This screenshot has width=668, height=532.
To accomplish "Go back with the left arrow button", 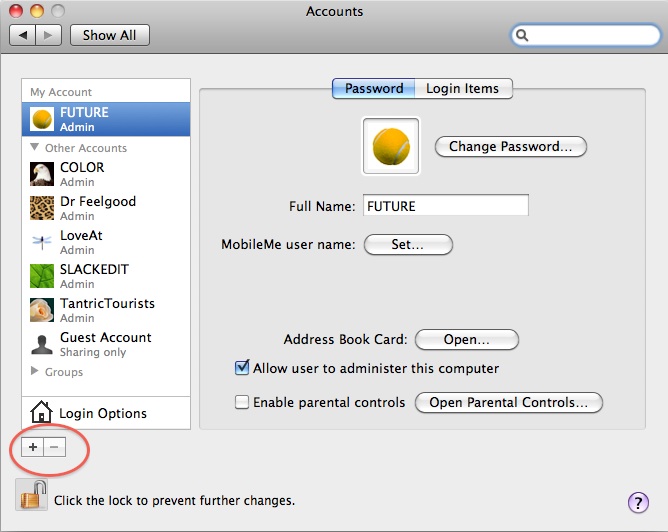I will point(23,35).
